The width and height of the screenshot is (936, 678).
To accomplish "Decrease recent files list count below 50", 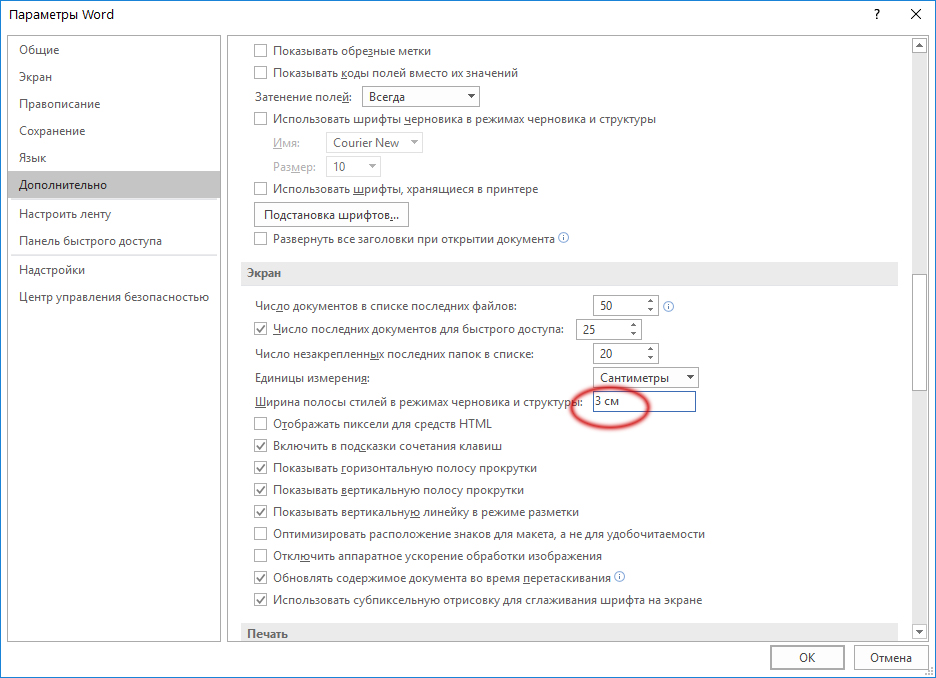I will coord(650,310).
